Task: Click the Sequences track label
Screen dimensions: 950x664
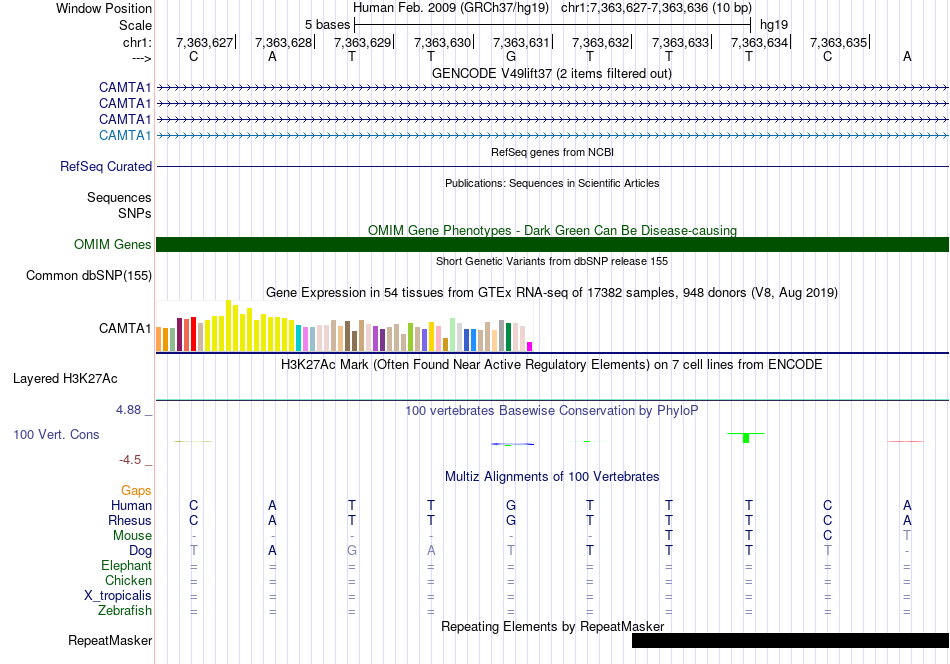Action: coord(119,198)
